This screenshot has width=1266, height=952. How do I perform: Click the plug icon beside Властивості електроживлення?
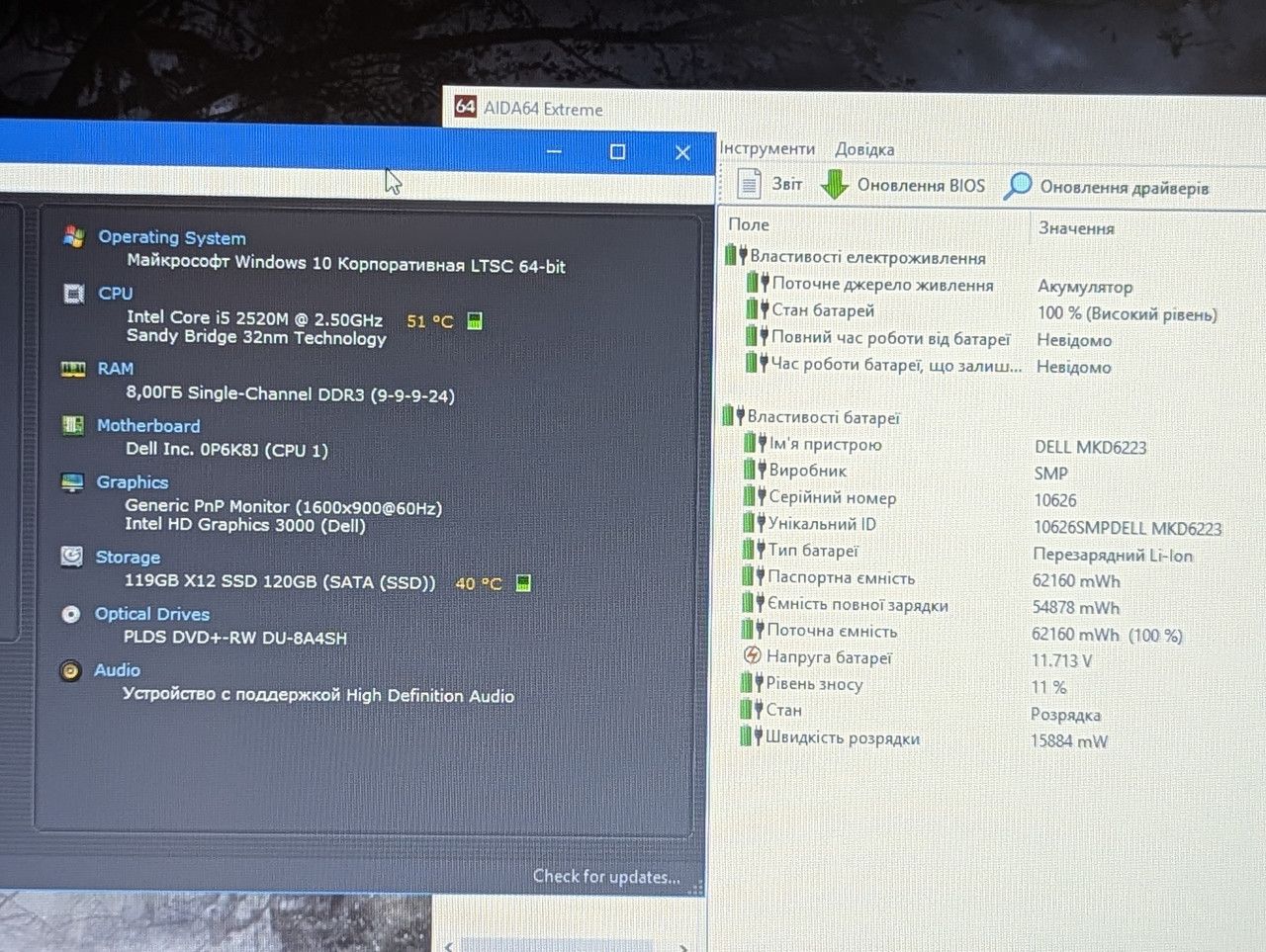tap(735, 256)
